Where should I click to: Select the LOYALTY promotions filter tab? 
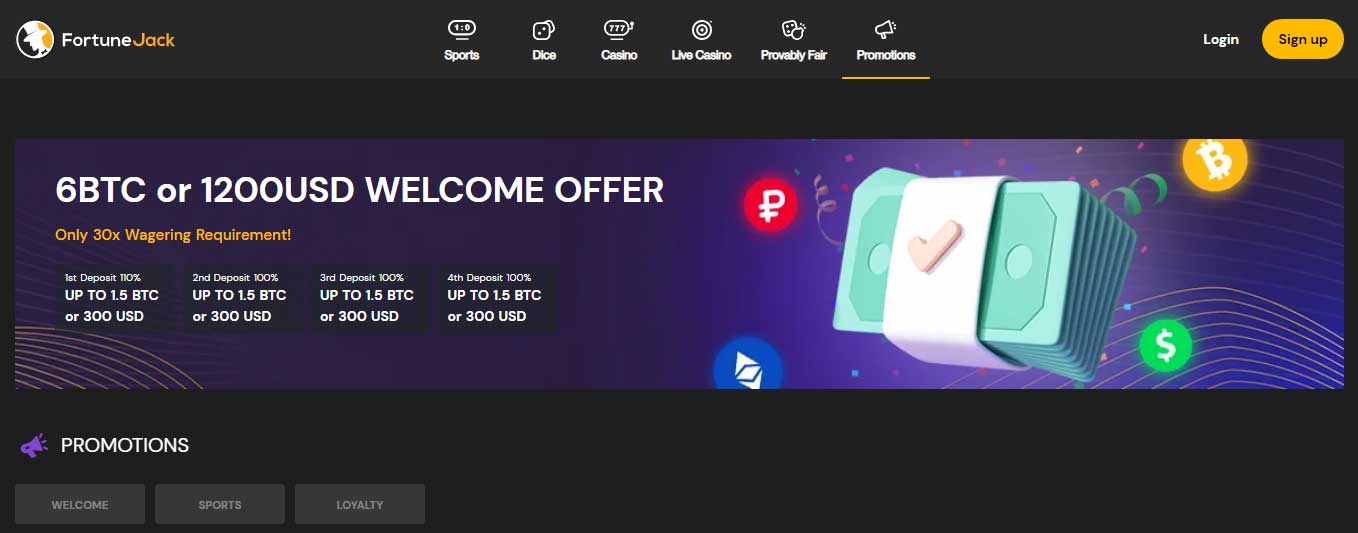pyautogui.click(x=360, y=505)
